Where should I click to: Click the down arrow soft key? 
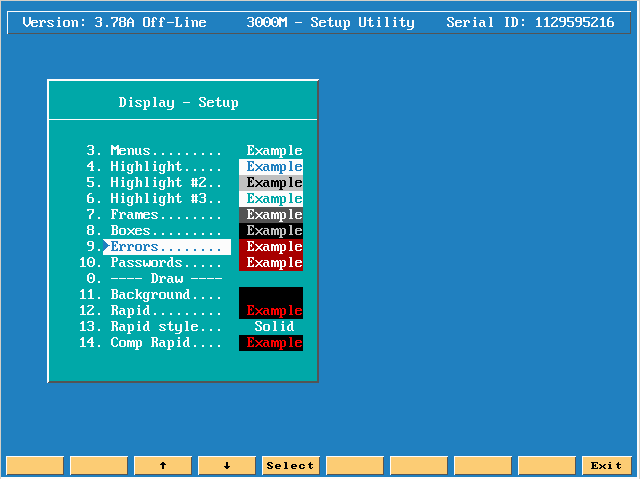(x=227, y=466)
